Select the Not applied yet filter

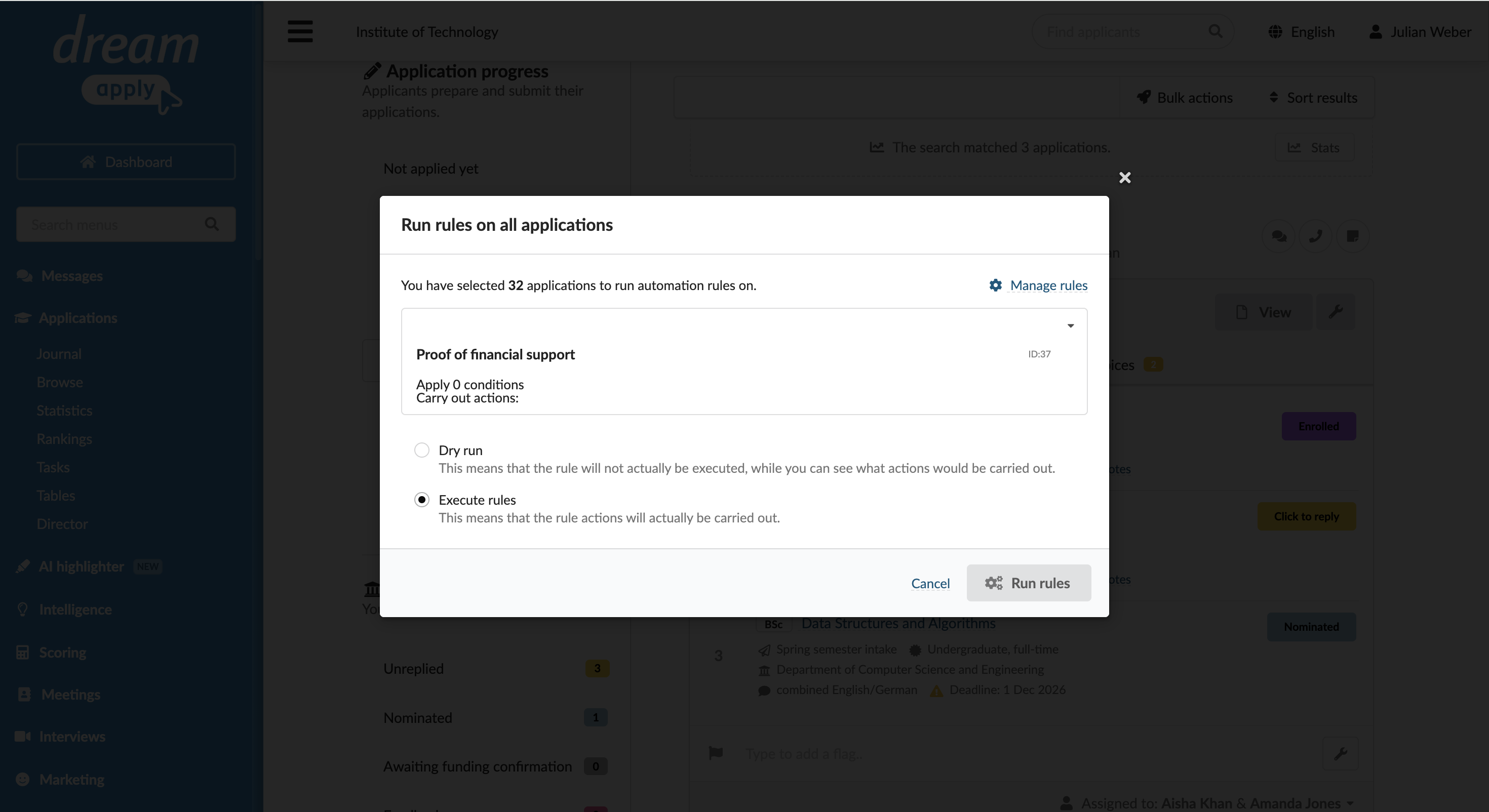pyautogui.click(x=430, y=168)
